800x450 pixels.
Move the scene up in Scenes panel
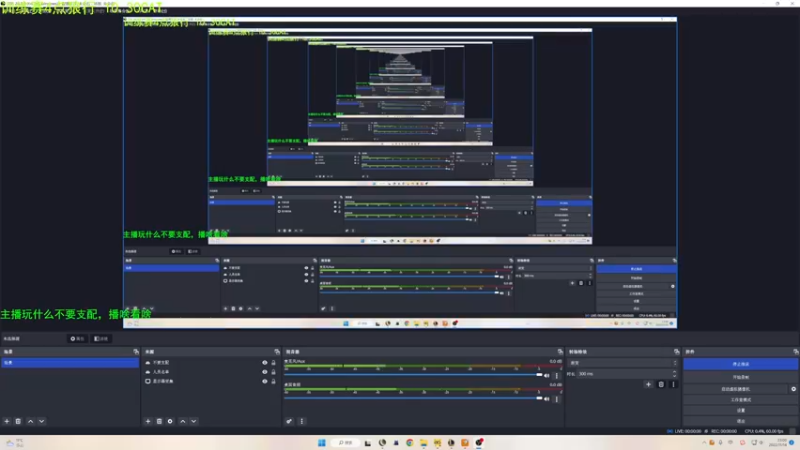pos(30,421)
